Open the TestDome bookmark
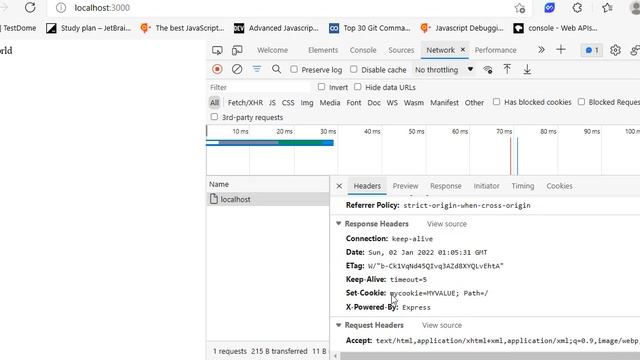This screenshot has height=360, width=640. (18, 28)
